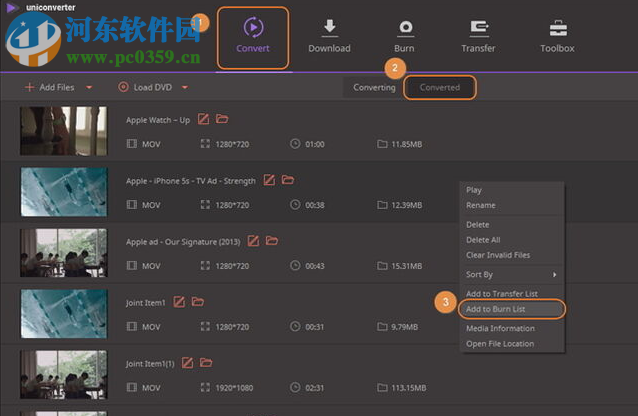Click the edit icon next to Joint Item1
The image size is (638, 416).
click(179, 302)
